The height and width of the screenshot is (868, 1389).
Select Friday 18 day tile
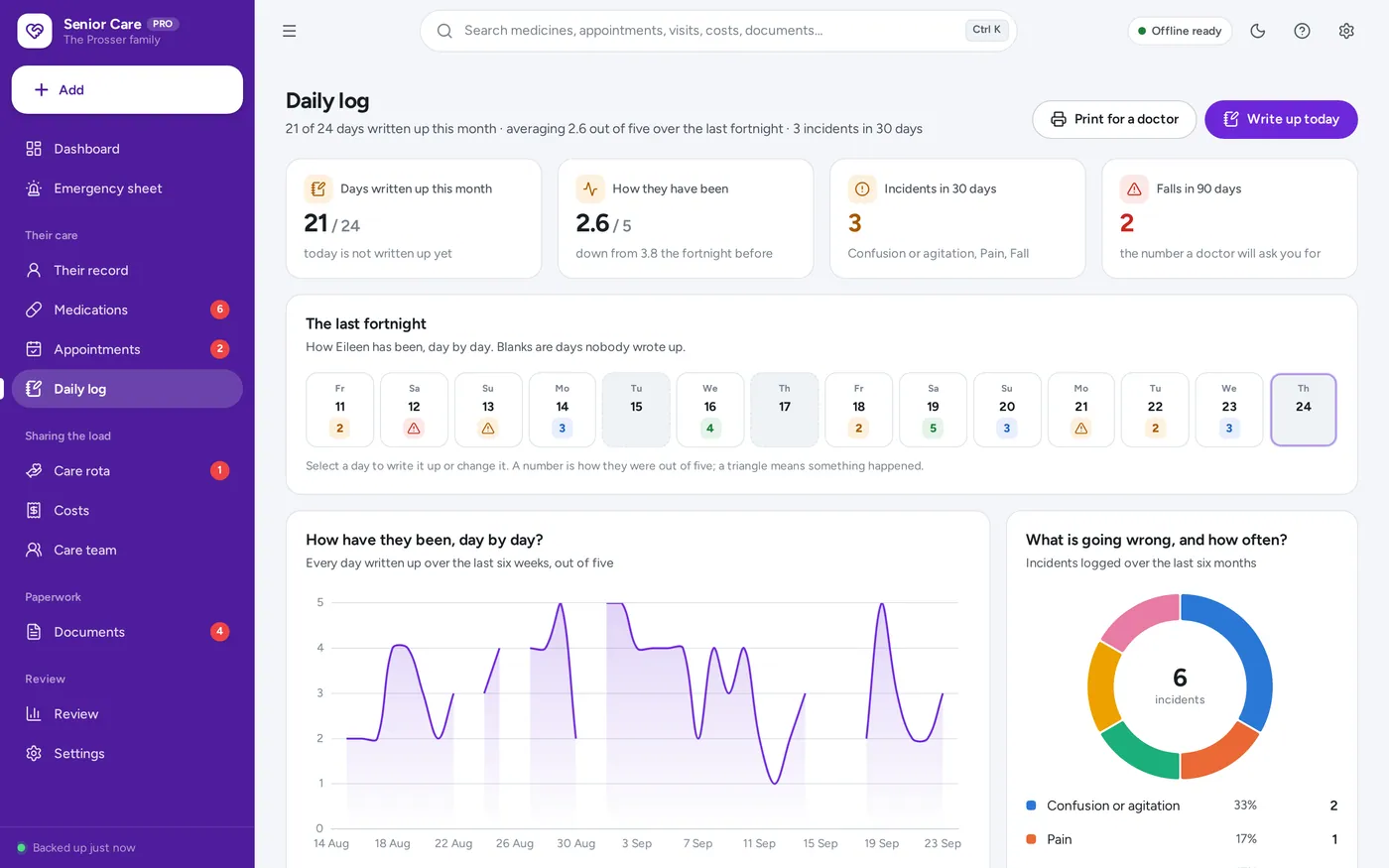(x=859, y=410)
